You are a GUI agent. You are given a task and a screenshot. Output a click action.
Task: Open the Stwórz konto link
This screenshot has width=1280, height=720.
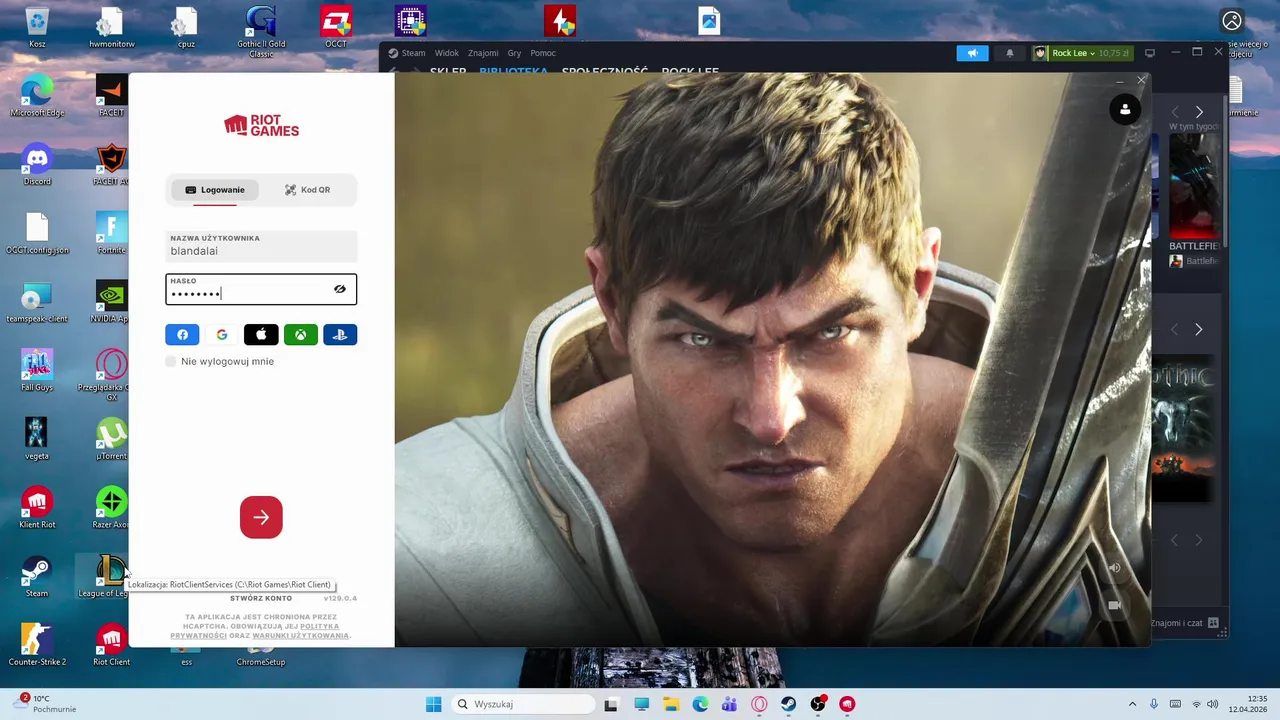pos(261,598)
